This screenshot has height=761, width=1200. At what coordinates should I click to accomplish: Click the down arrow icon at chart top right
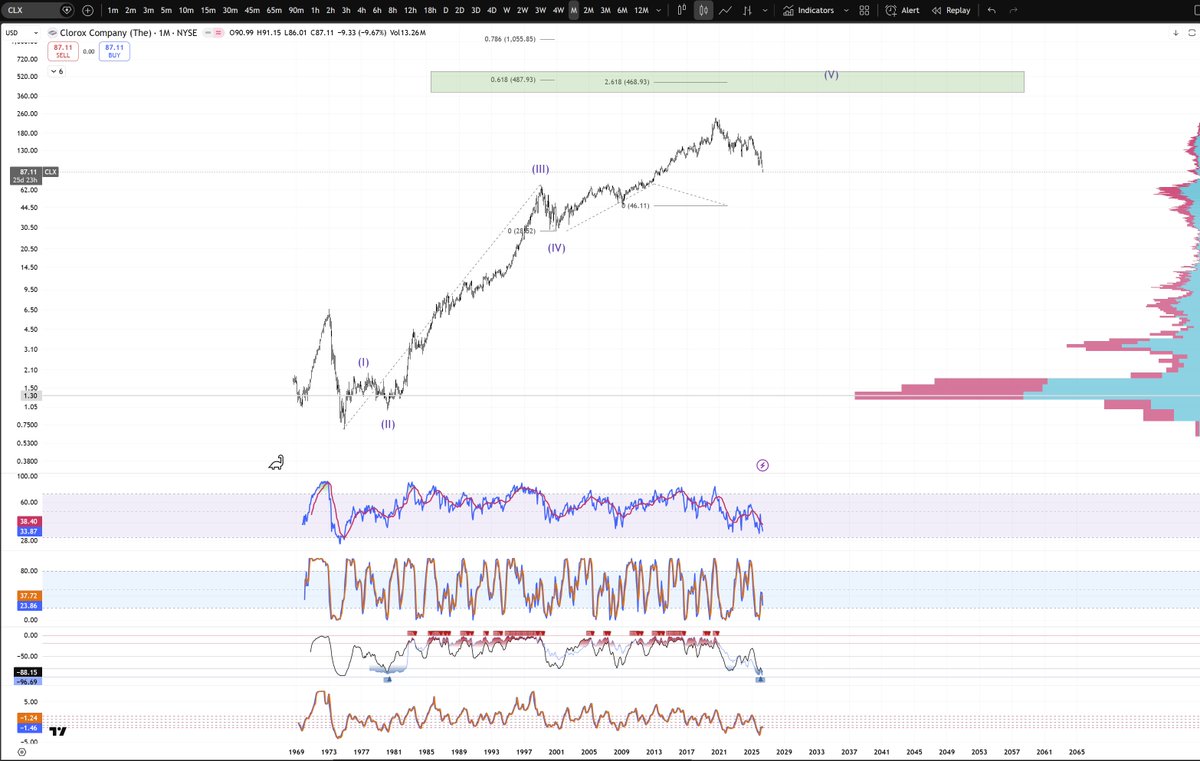(x=1176, y=33)
